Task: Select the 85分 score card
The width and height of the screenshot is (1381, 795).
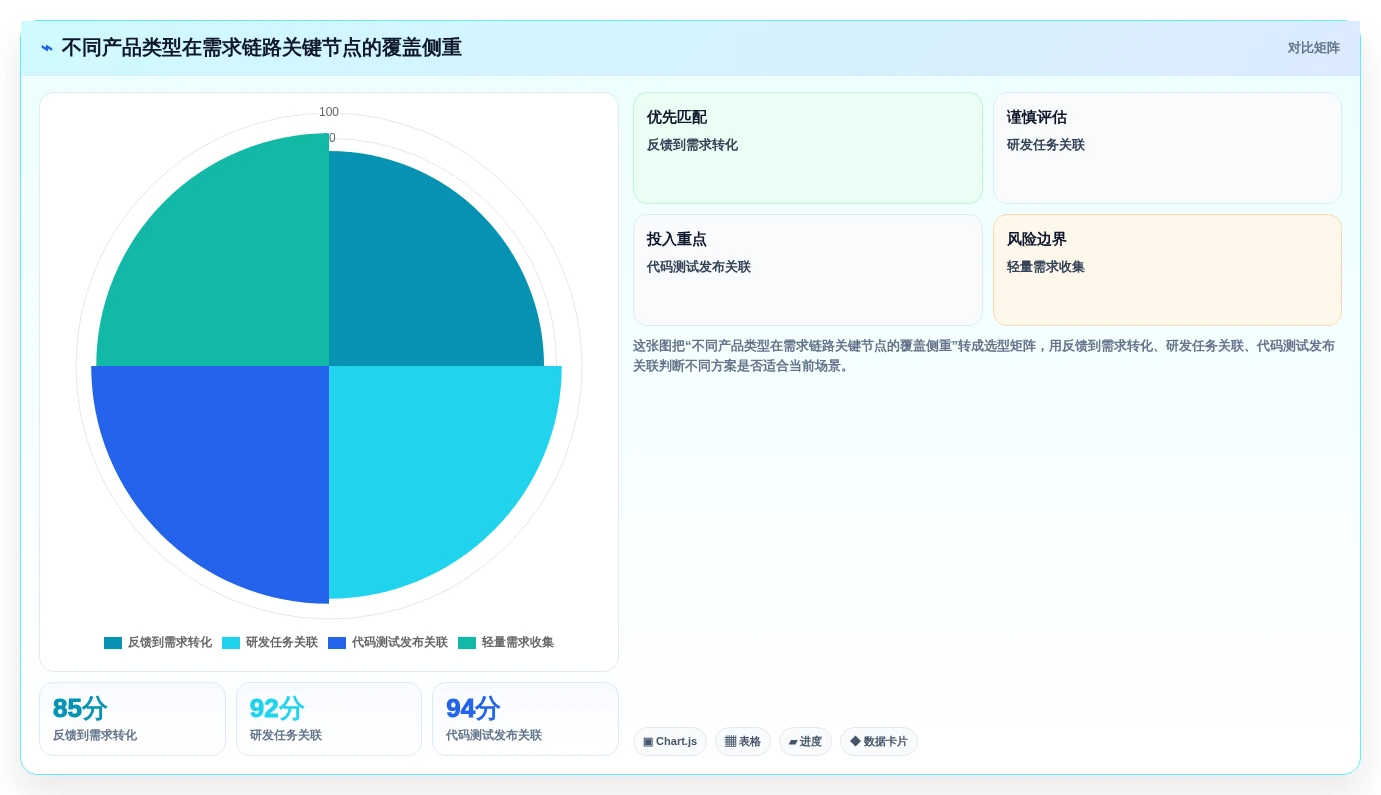Action: coord(132,719)
